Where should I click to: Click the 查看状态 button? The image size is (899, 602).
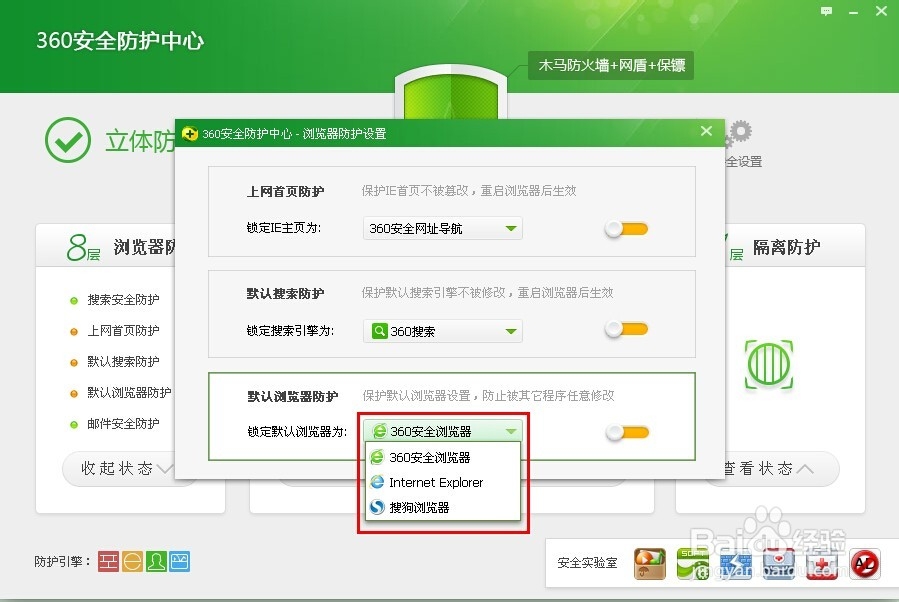click(x=757, y=468)
